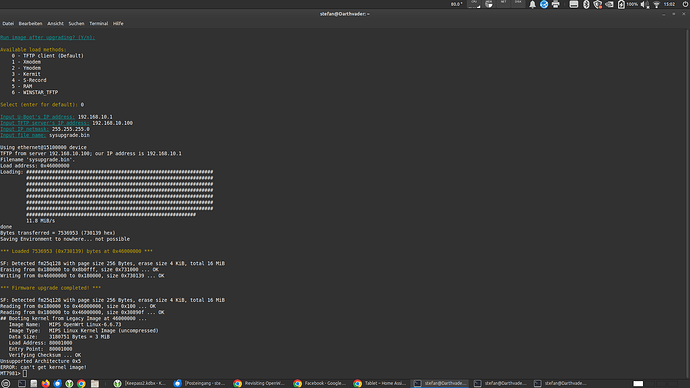This screenshot has width=690, height=388.
Task: Open the keyboard tray icon
Action: click(574, 4)
